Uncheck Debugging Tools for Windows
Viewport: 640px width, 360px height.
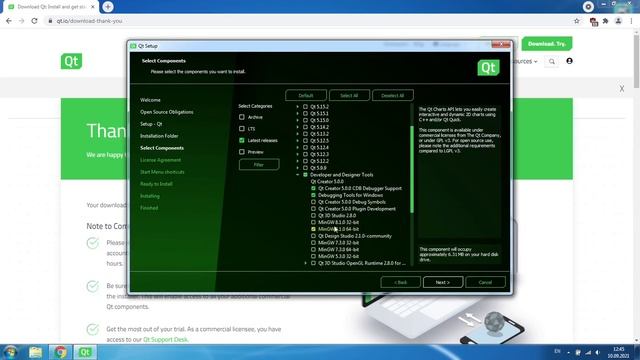tap(313, 195)
